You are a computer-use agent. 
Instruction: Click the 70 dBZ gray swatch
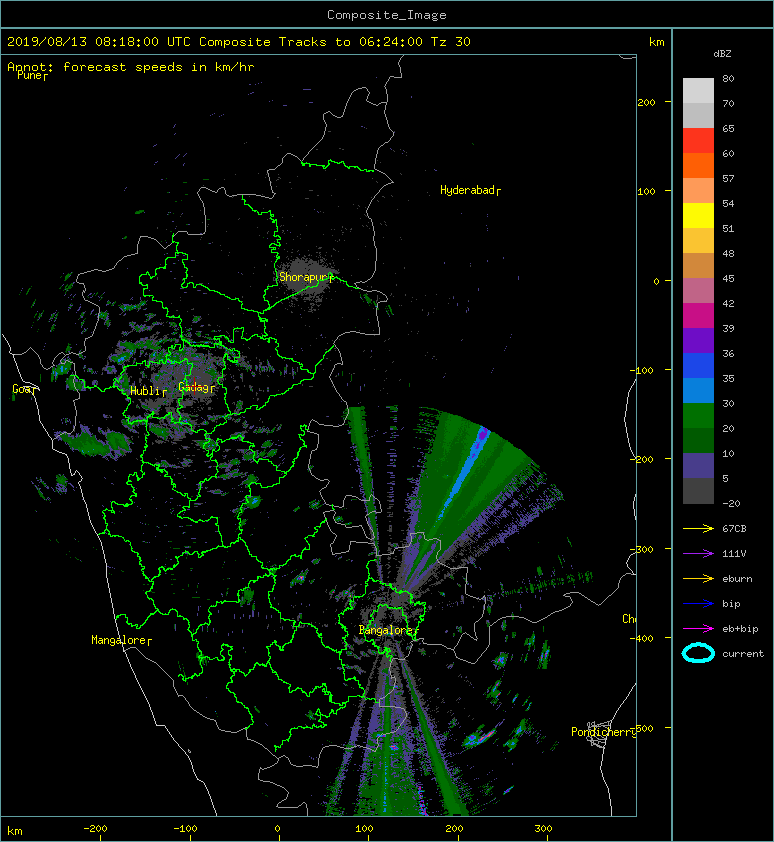pos(698,115)
